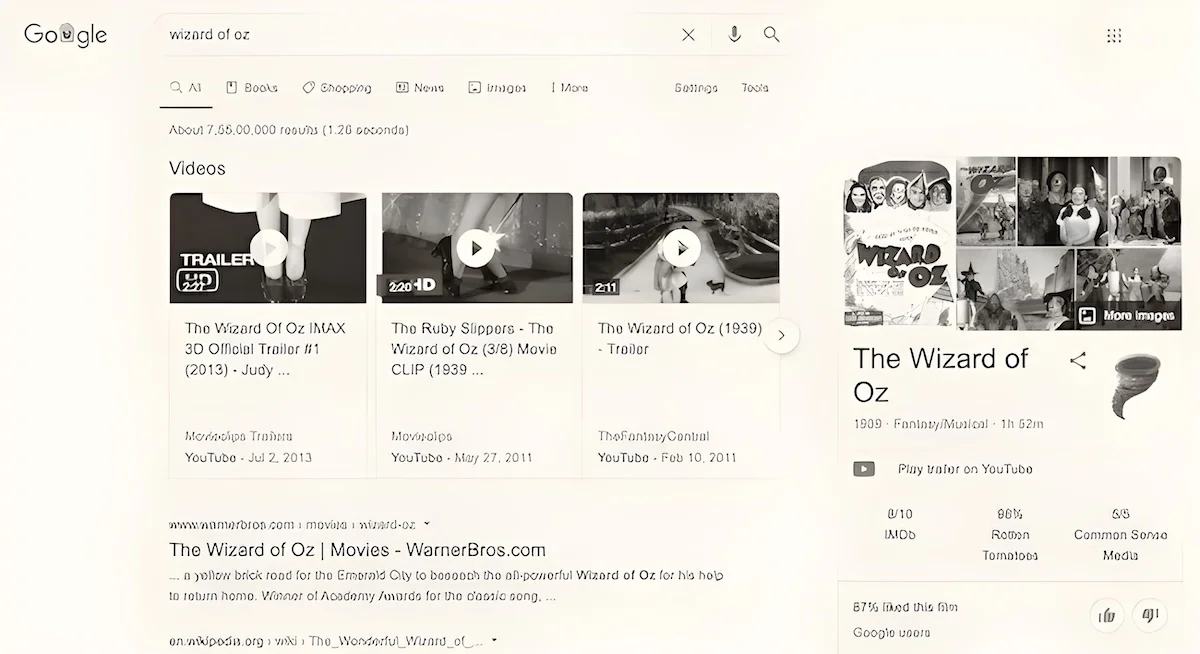Clear the search box with the X icon
This screenshot has width=1200, height=654.
(x=688, y=35)
